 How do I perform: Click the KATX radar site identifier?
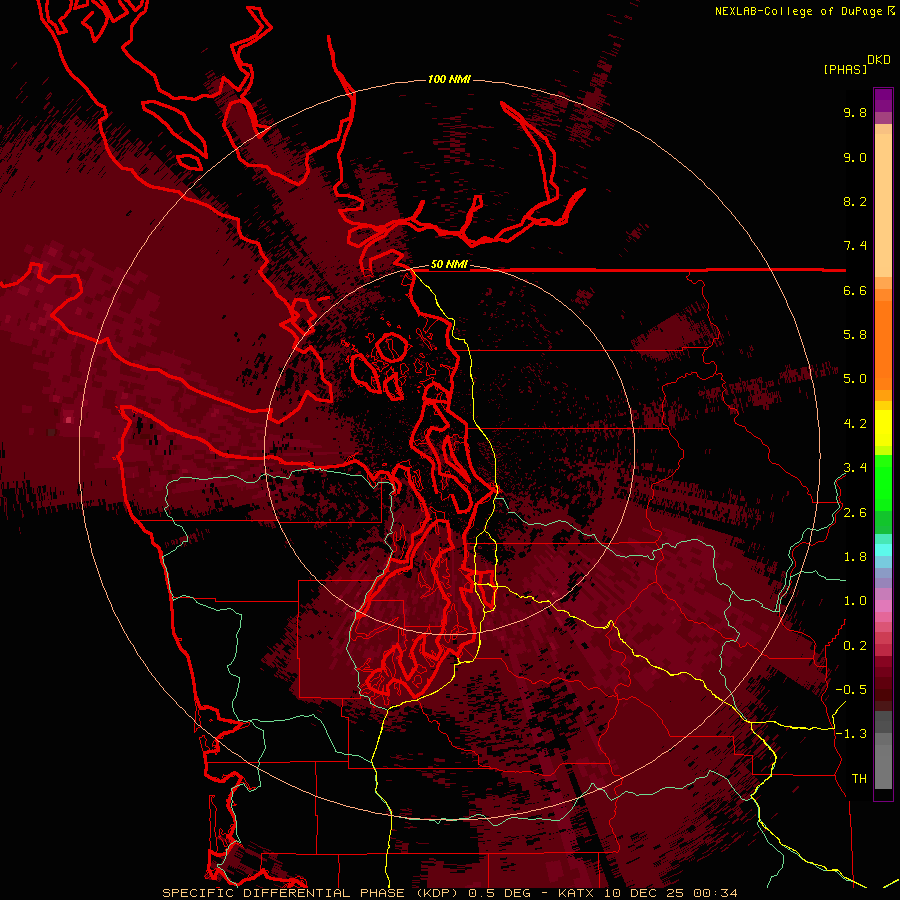576,893
